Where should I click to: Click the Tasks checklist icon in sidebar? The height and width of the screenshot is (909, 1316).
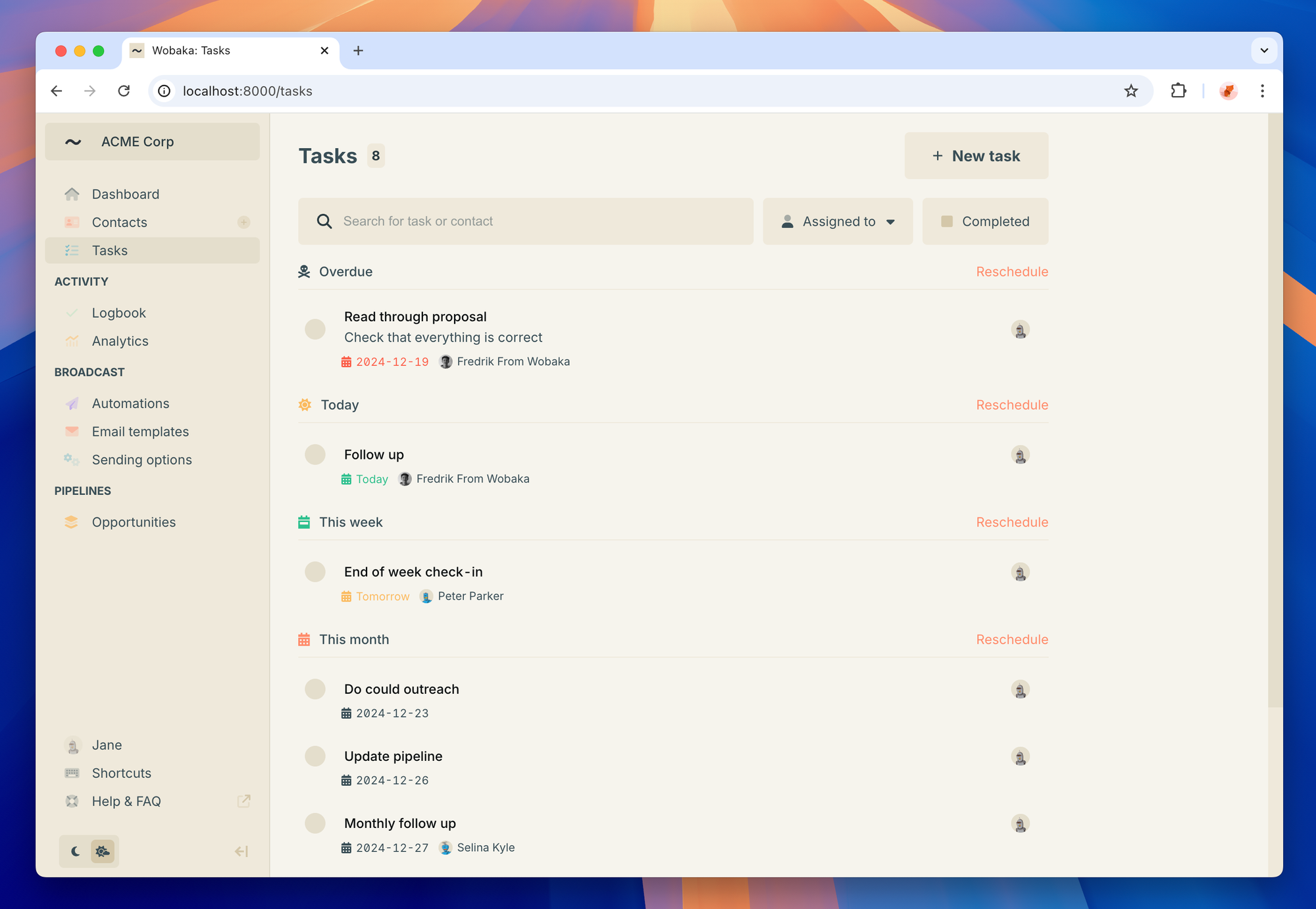click(72, 251)
